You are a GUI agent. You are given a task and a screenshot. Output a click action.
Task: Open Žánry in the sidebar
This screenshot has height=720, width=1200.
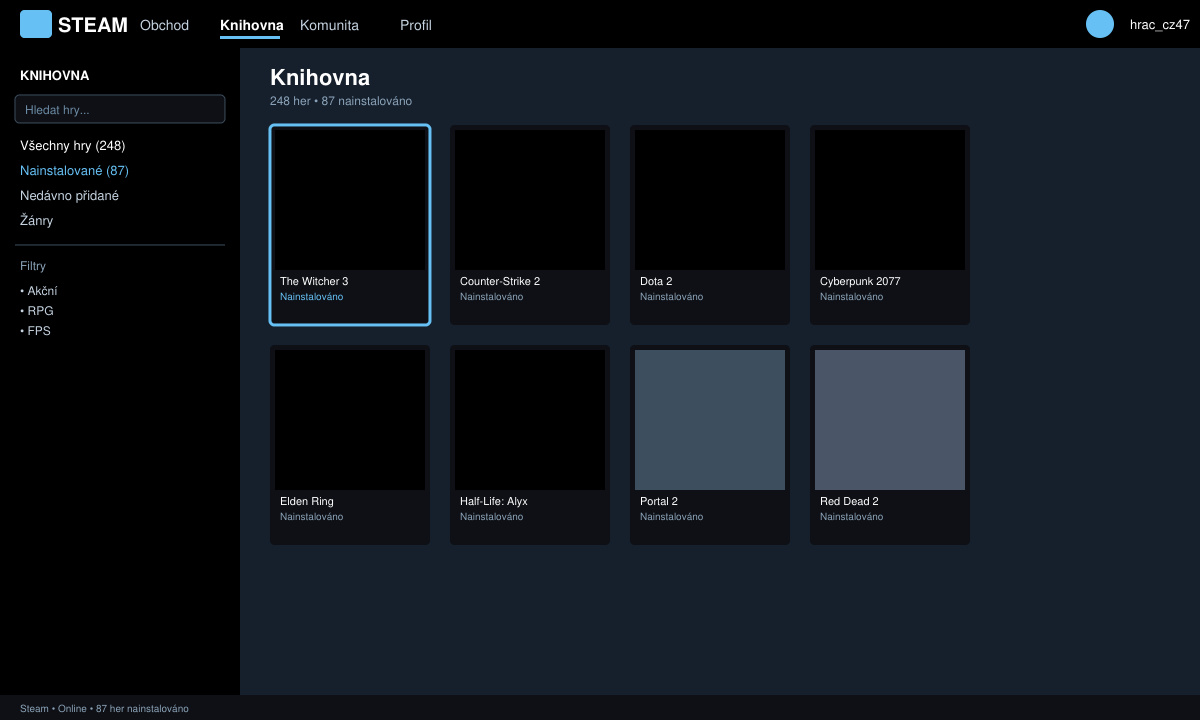[36, 221]
